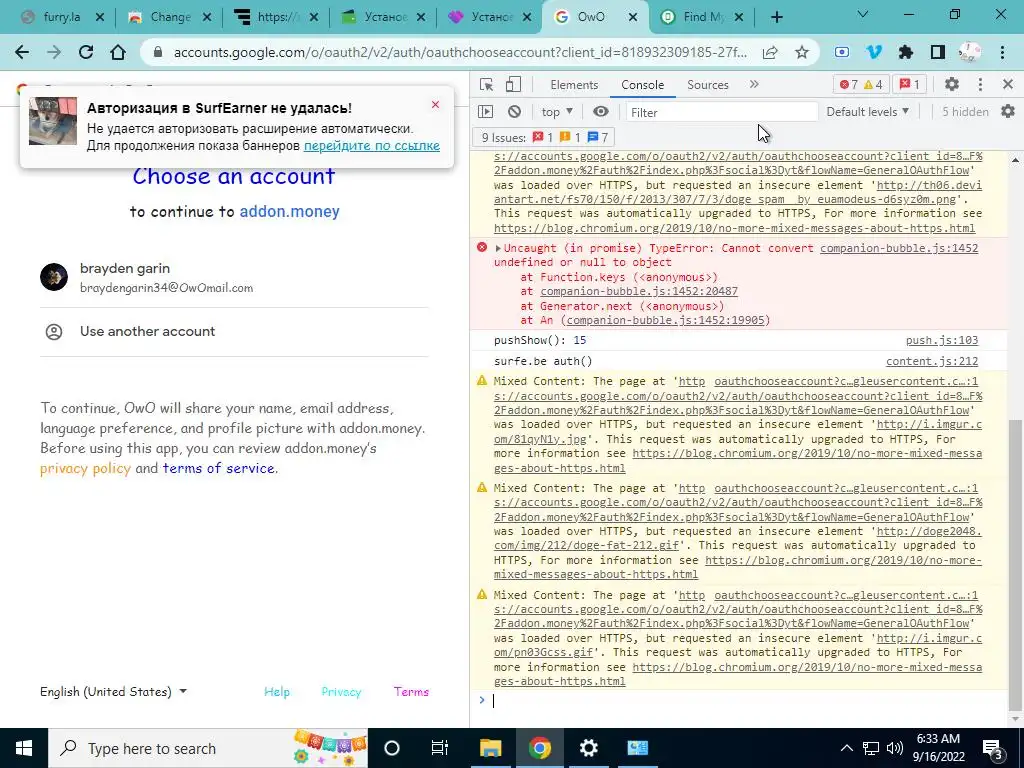Close the DevTools panel
Image resolution: width=1024 pixels, height=768 pixels.
(x=1008, y=84)
